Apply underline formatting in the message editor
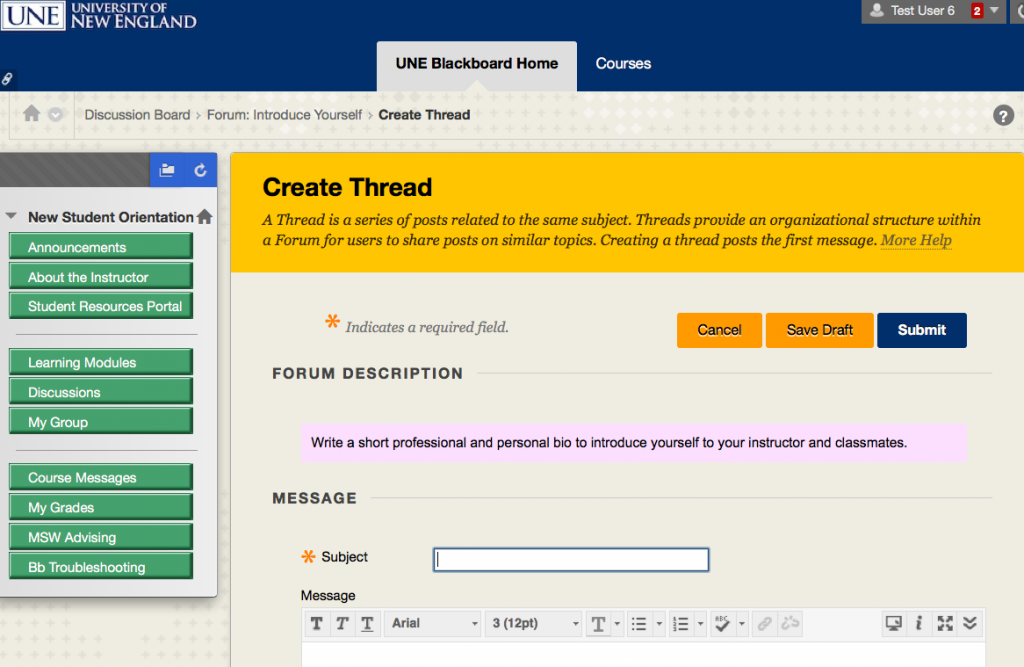This screenshot has height=667, width=1024. pos(367,623)
